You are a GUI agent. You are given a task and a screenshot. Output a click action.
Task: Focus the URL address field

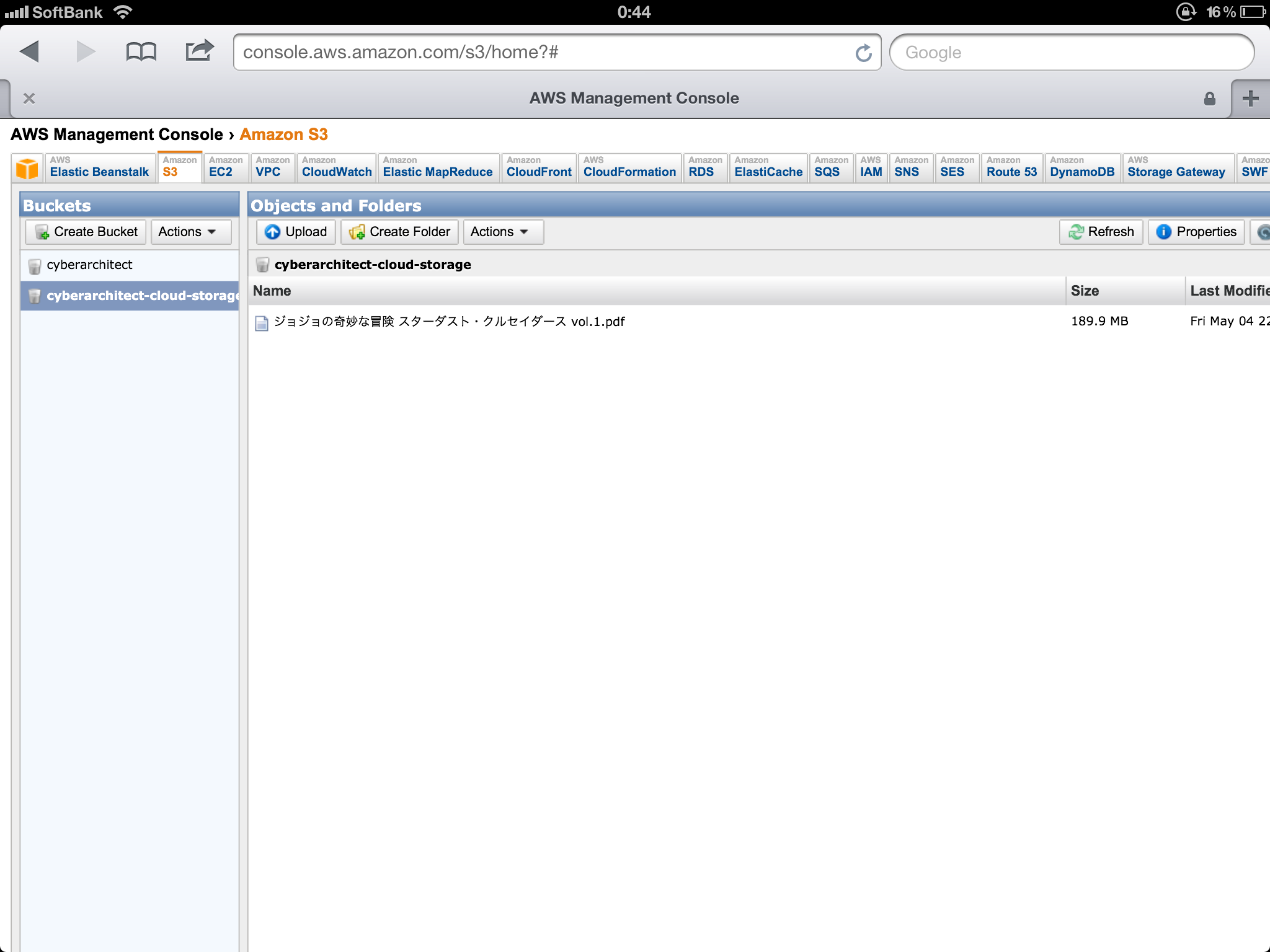click(557, 52)
